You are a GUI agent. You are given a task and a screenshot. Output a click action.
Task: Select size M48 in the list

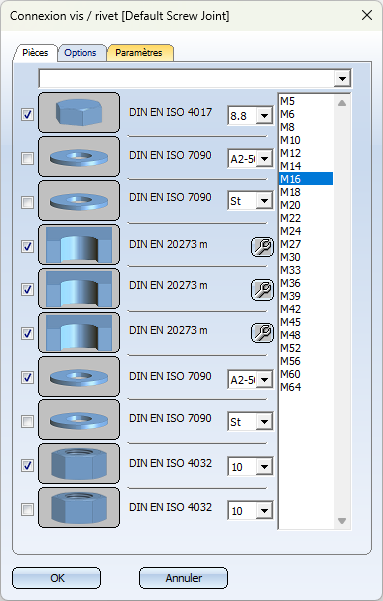pos(306,335)
